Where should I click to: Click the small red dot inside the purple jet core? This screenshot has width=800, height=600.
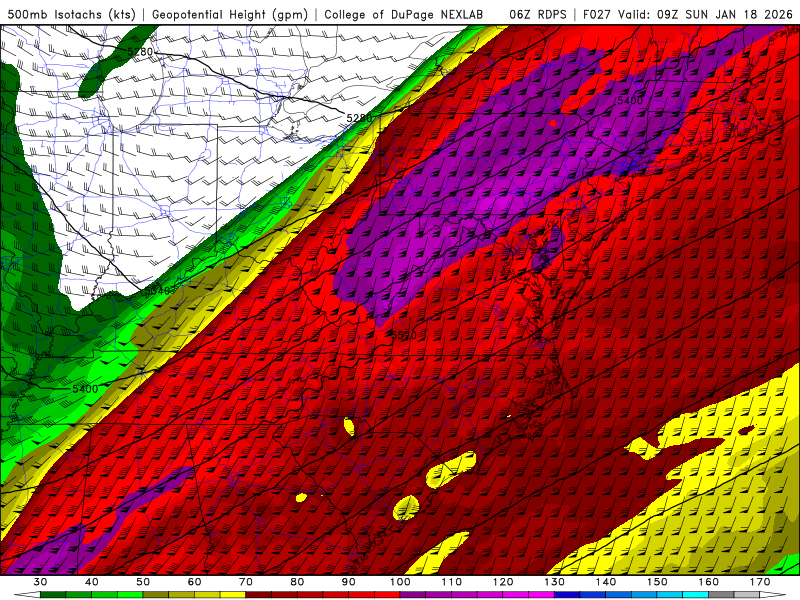[553, 123]
